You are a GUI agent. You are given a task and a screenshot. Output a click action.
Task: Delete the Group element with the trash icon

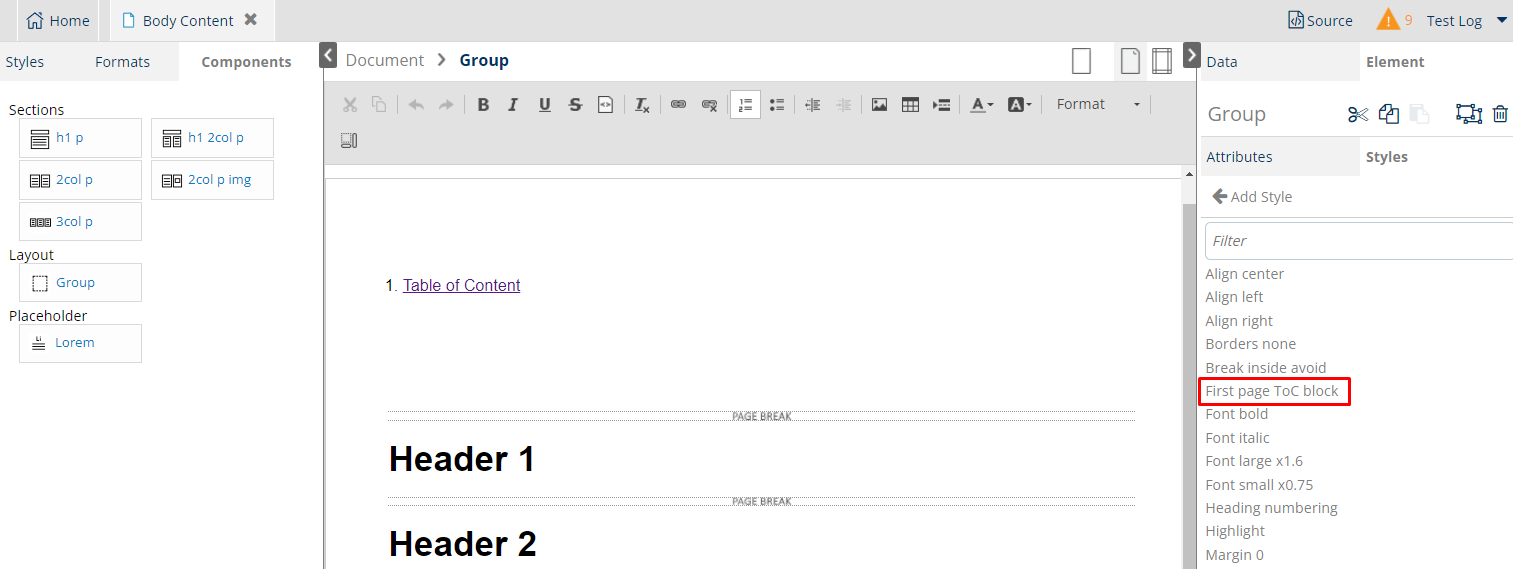coord(1499,114)
